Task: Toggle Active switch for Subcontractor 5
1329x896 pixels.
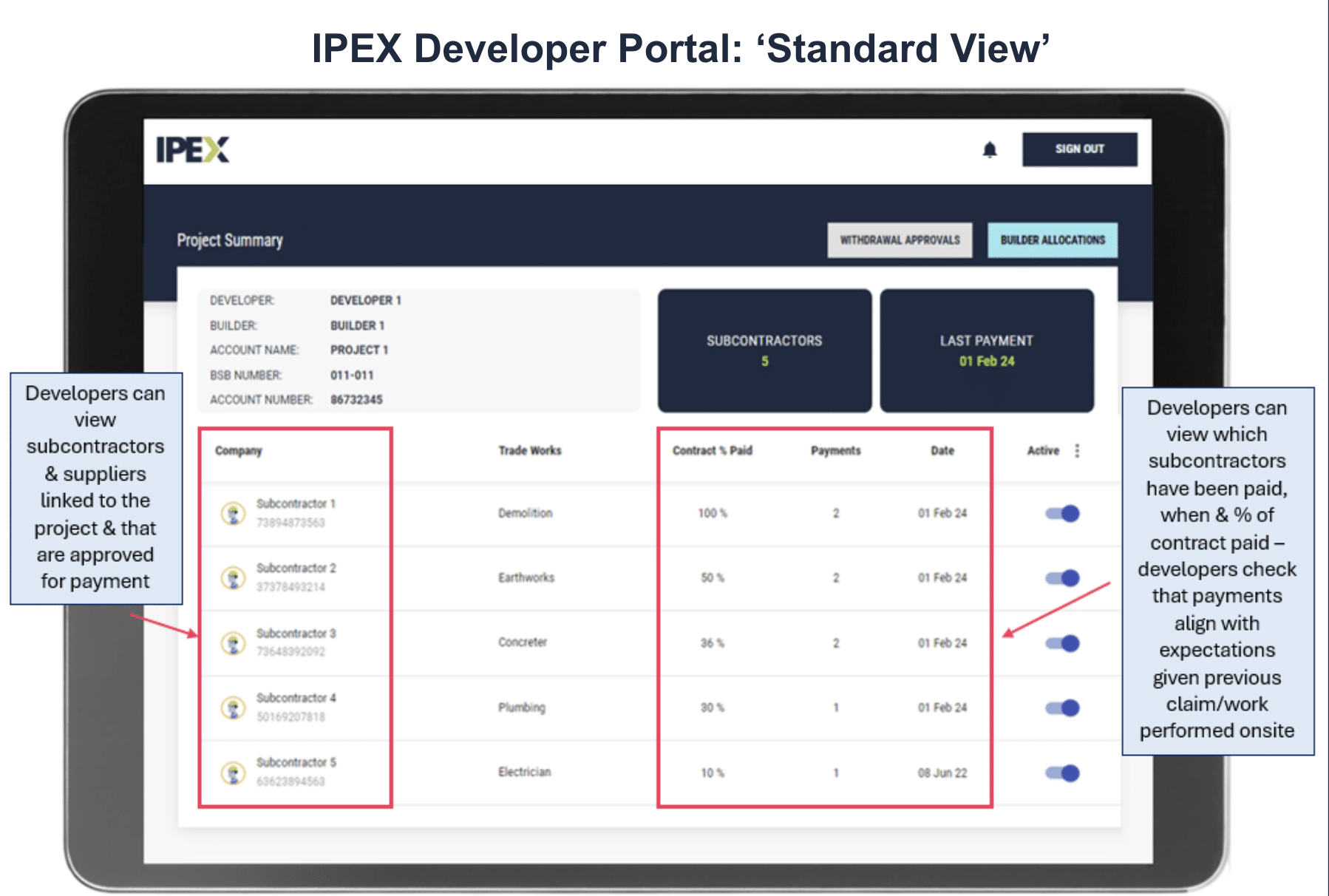Action: click(x=1062, y=773)
